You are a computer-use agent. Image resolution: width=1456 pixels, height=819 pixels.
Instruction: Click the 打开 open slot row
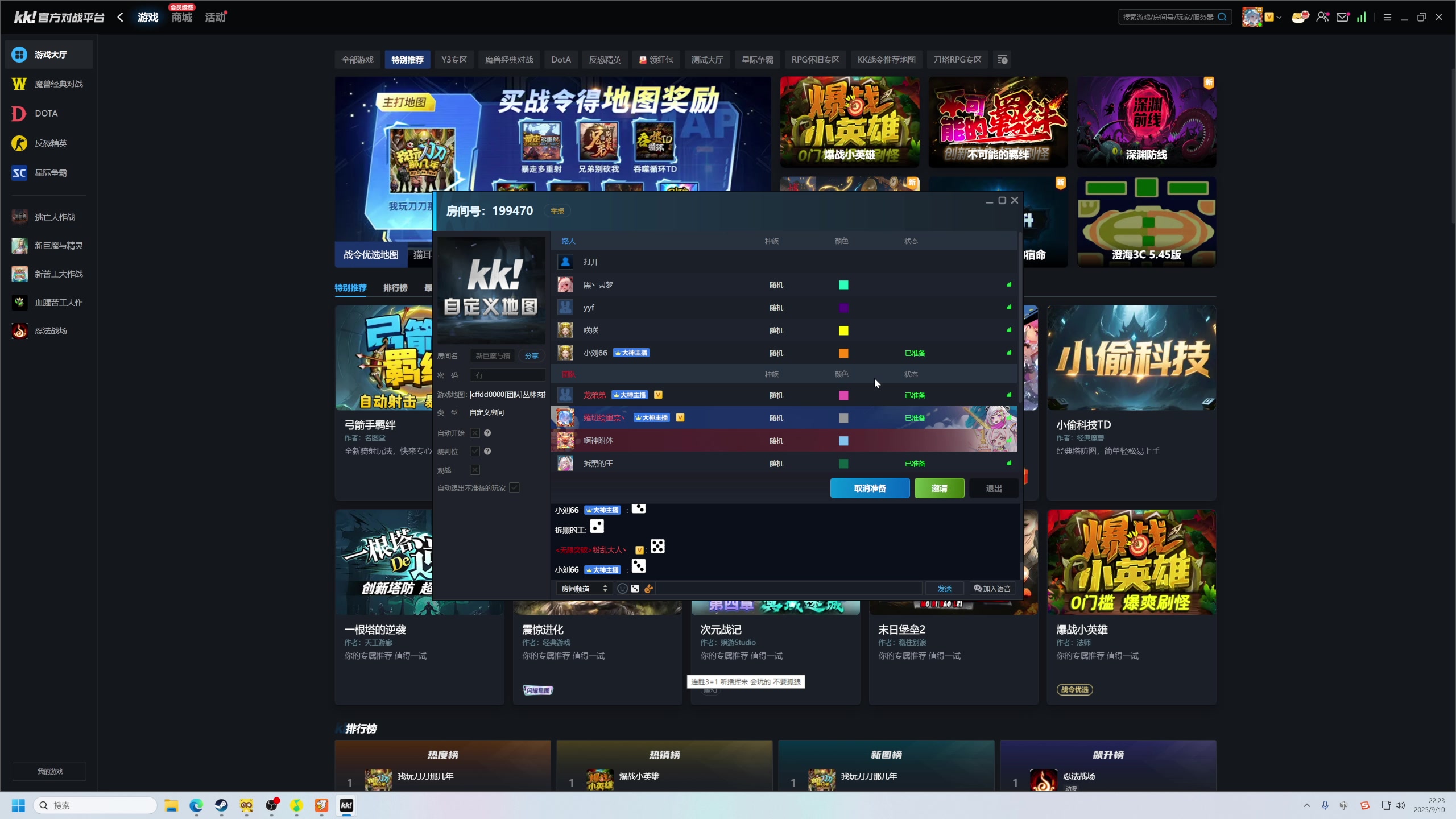click(x=784, y=262)
